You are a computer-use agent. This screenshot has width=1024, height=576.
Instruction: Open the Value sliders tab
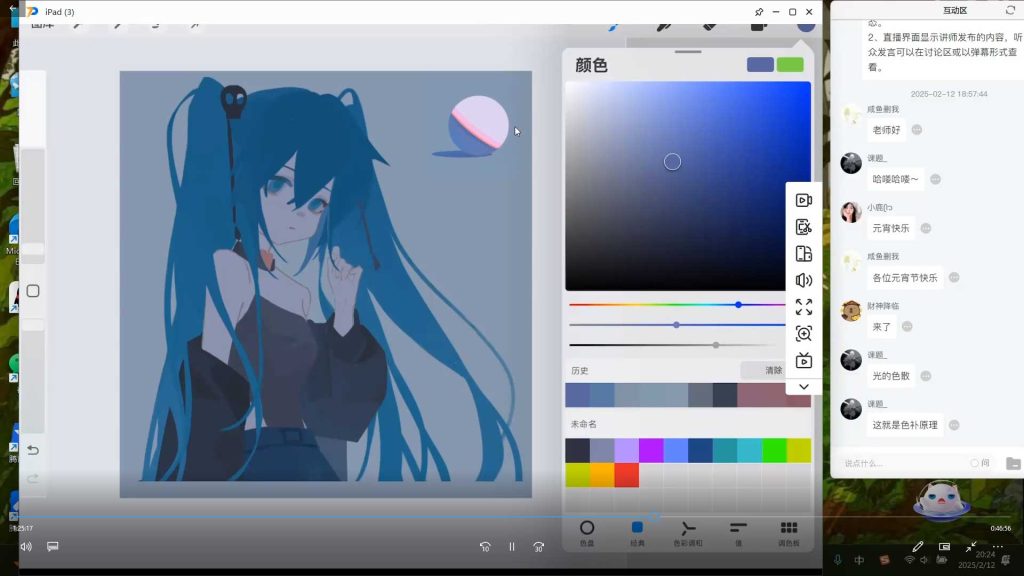(739, 532)
